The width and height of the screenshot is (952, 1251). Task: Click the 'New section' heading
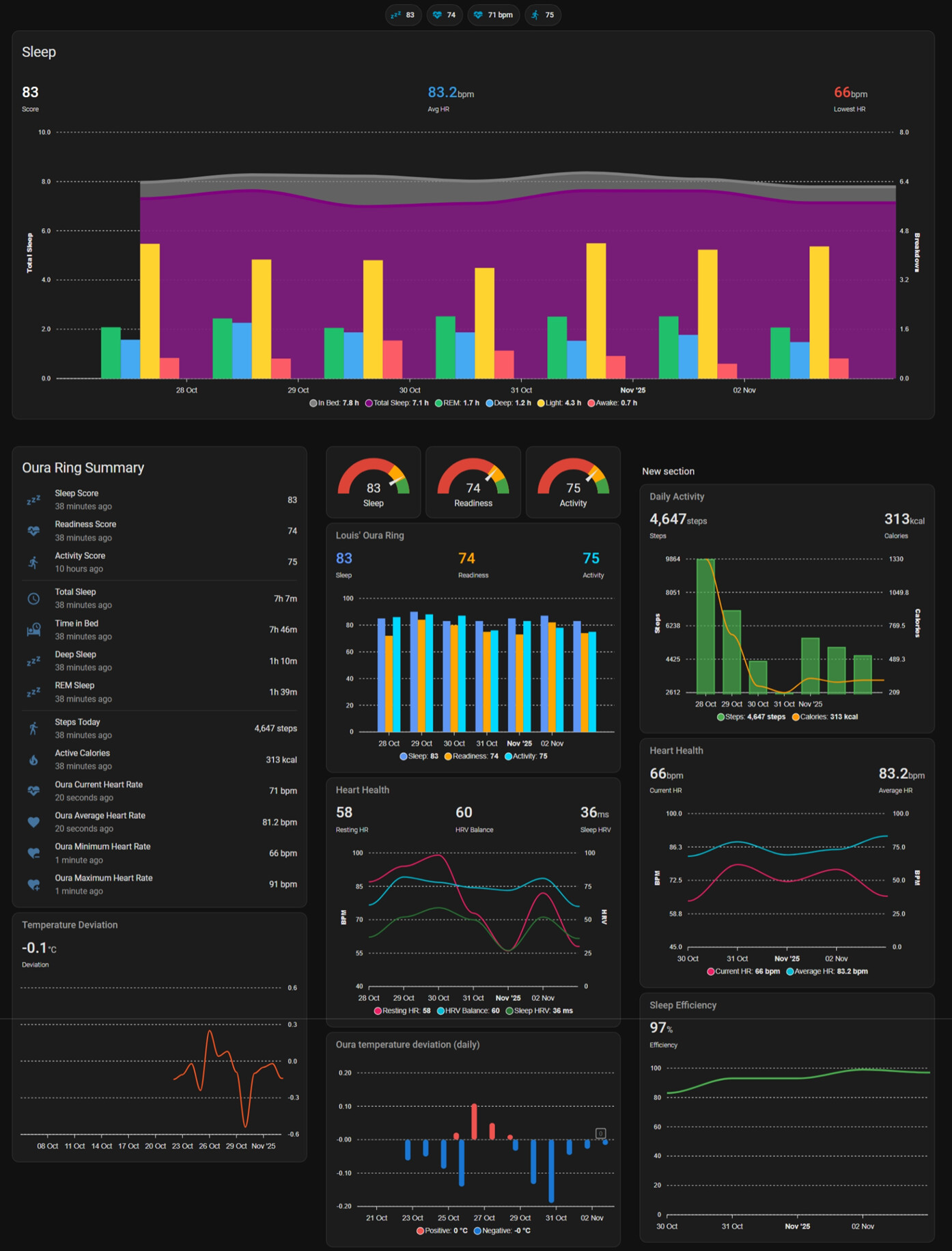[x=668, y=471]
